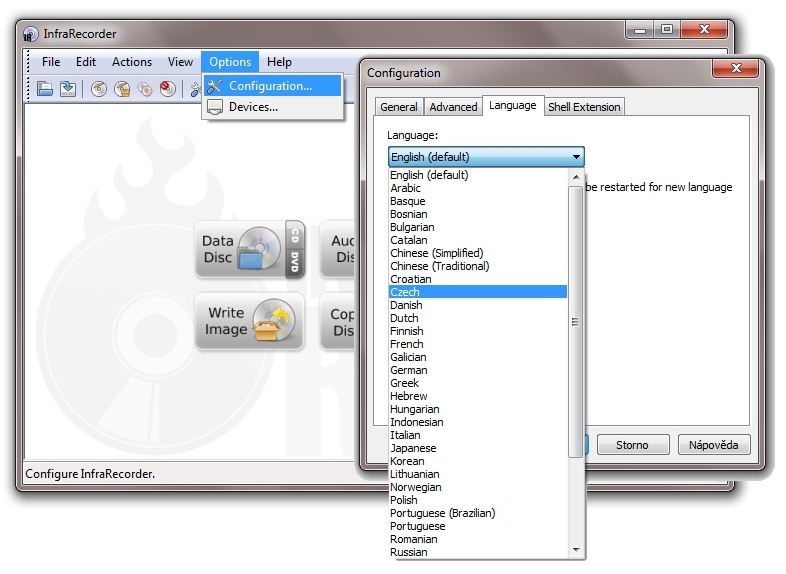Click the Data Disc button
Viewport: 786px width, 574px height.
pyautogui.click(x=250, y=249)
